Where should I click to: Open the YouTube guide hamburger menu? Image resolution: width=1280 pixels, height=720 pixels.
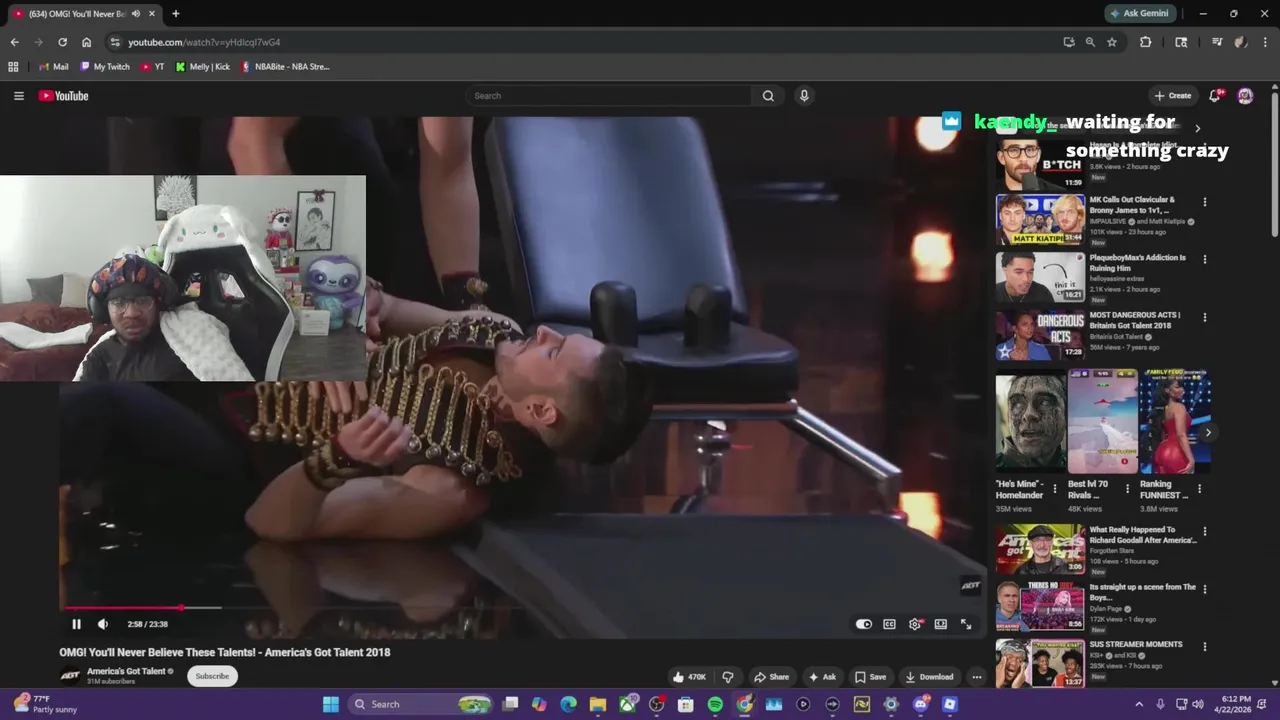point(18,96)
